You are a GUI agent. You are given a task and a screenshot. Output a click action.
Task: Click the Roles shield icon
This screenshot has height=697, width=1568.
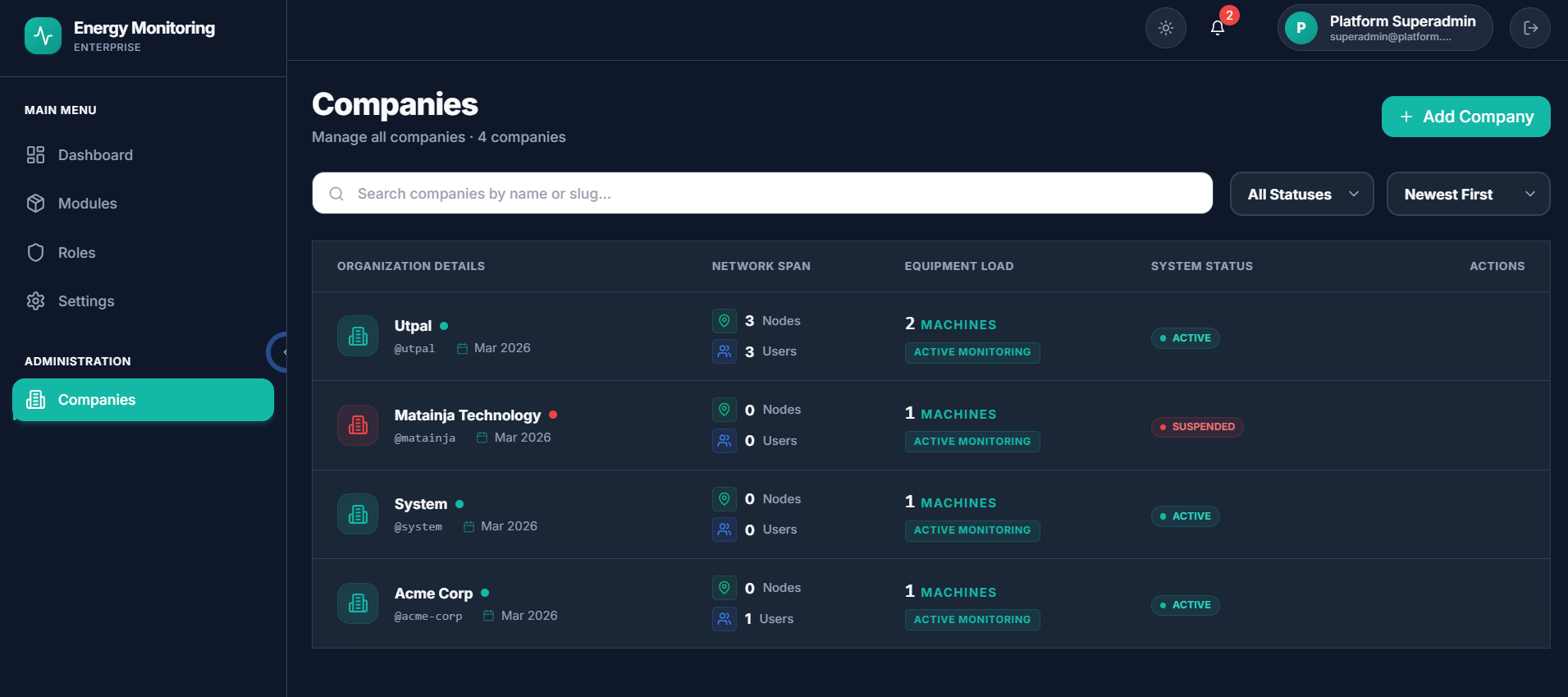pos(35,253)
